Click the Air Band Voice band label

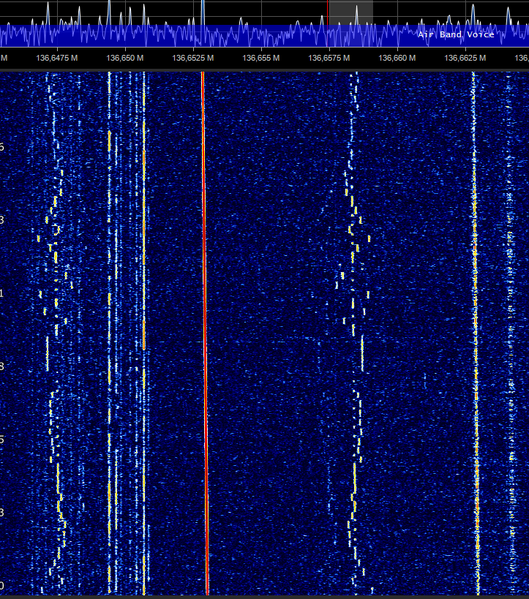coord(456,34)
